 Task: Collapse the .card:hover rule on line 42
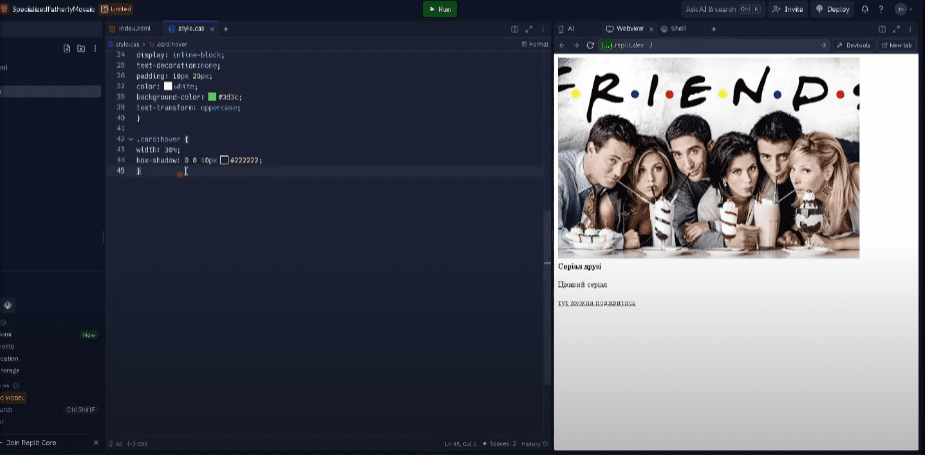click(130, 139)
